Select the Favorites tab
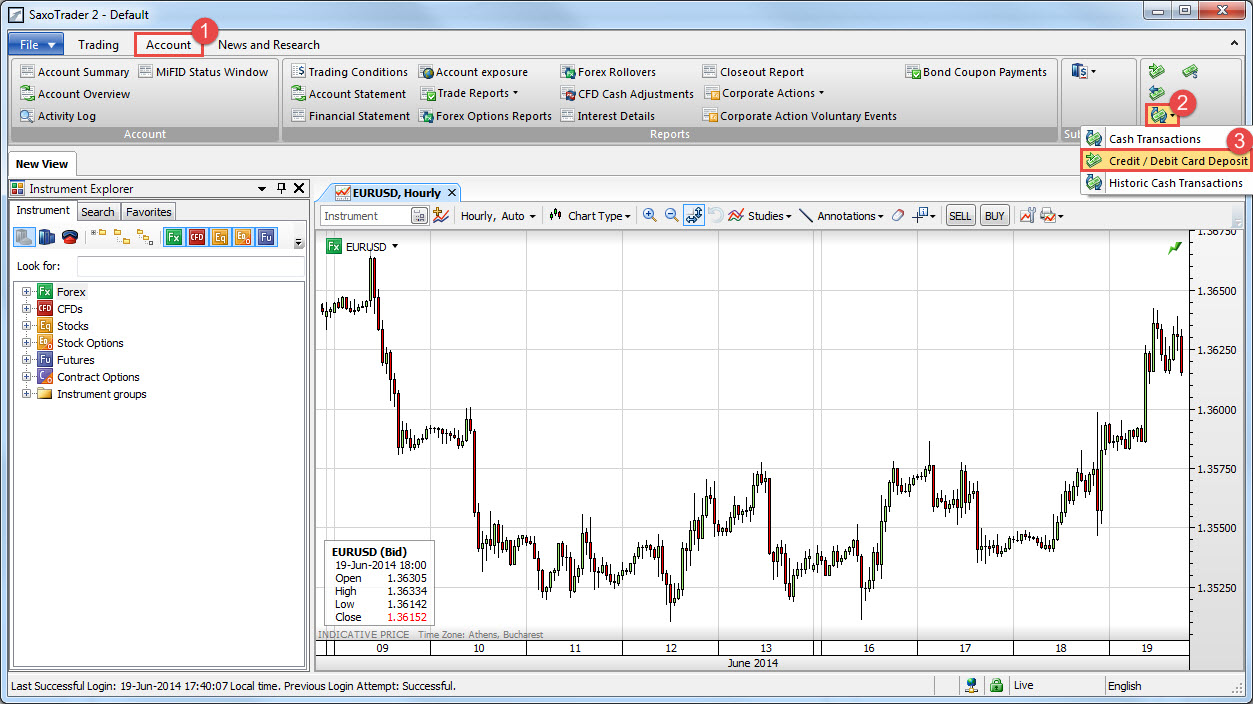 148,211
